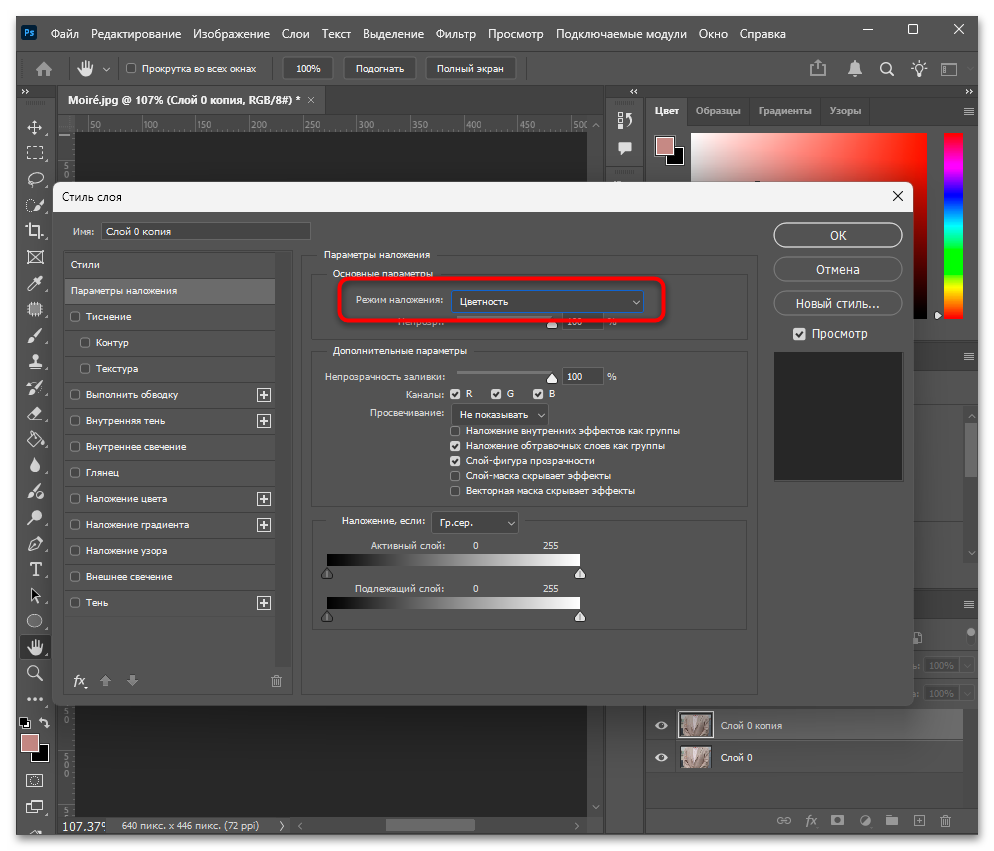Click the fill opacity slider handle
This screenshot has width=994, height=851.
coord(552,378)
